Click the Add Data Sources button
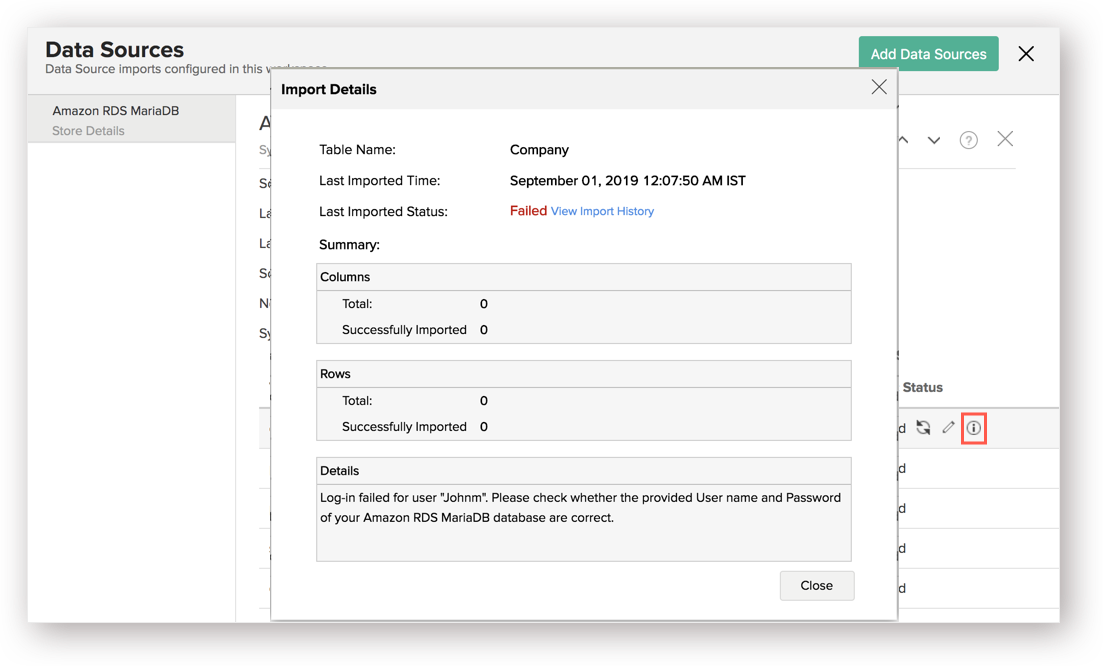Image resolution: width=1103 pixels, height=666 pixels. coord(928,54)
